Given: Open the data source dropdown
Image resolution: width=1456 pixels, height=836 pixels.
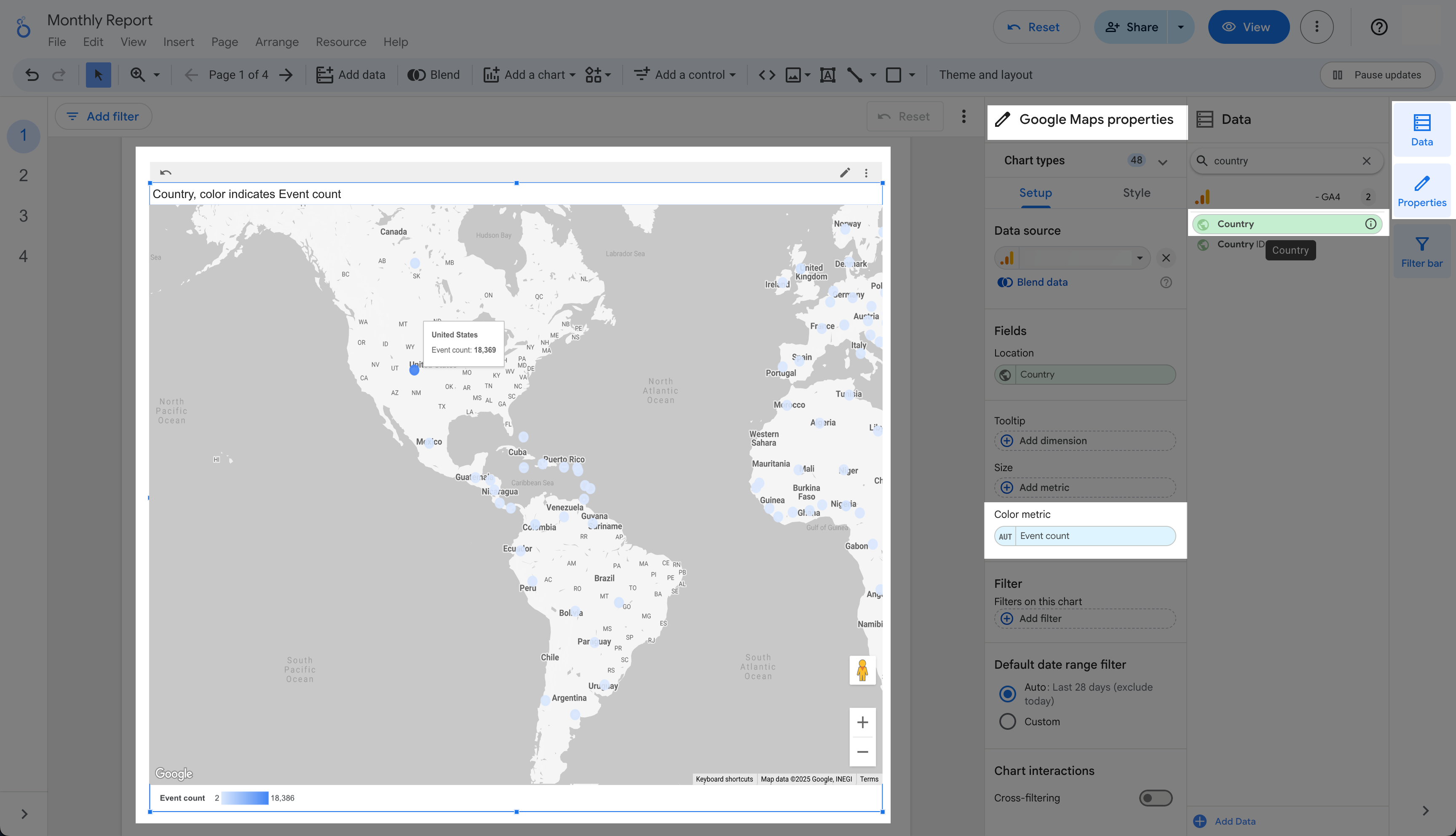Looking at the screenshot, I should point(1140,258).
